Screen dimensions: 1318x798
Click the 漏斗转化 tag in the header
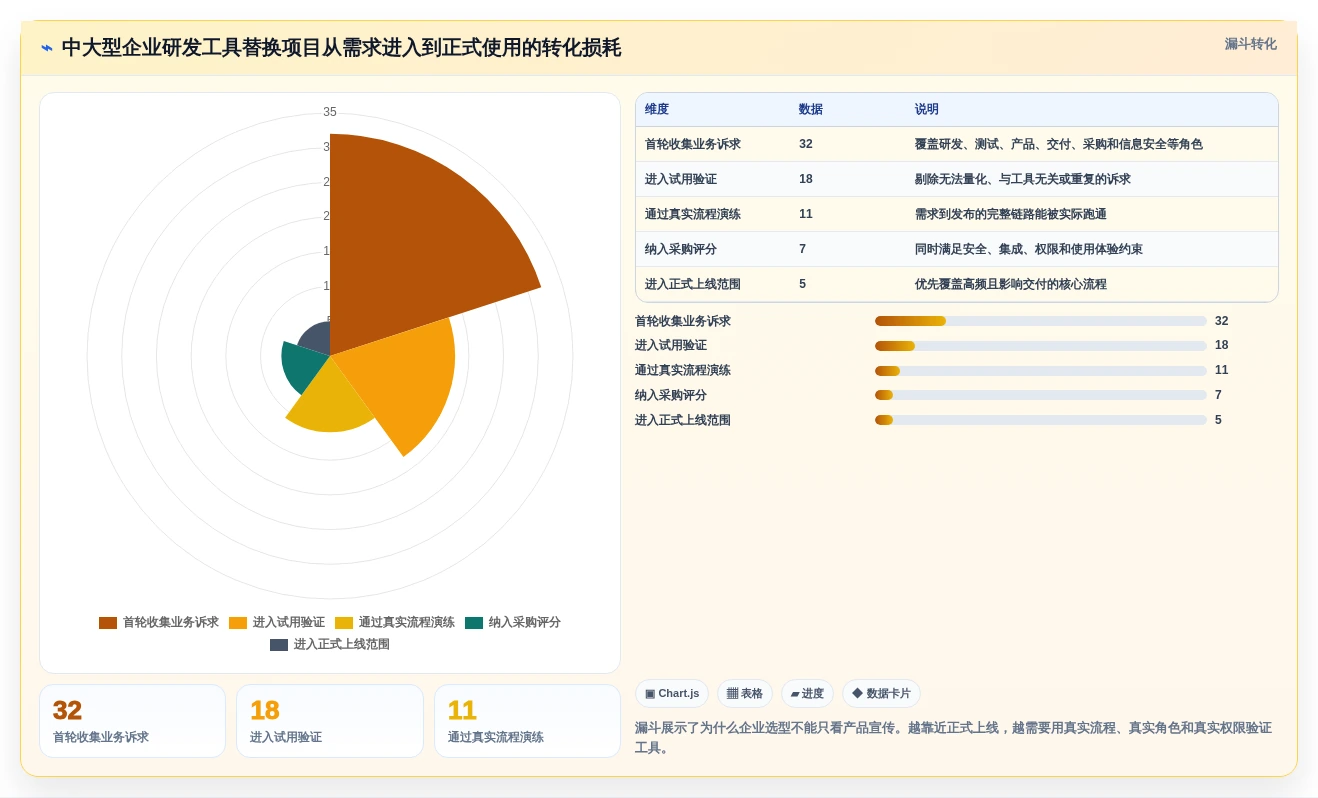coord(1250,44)
